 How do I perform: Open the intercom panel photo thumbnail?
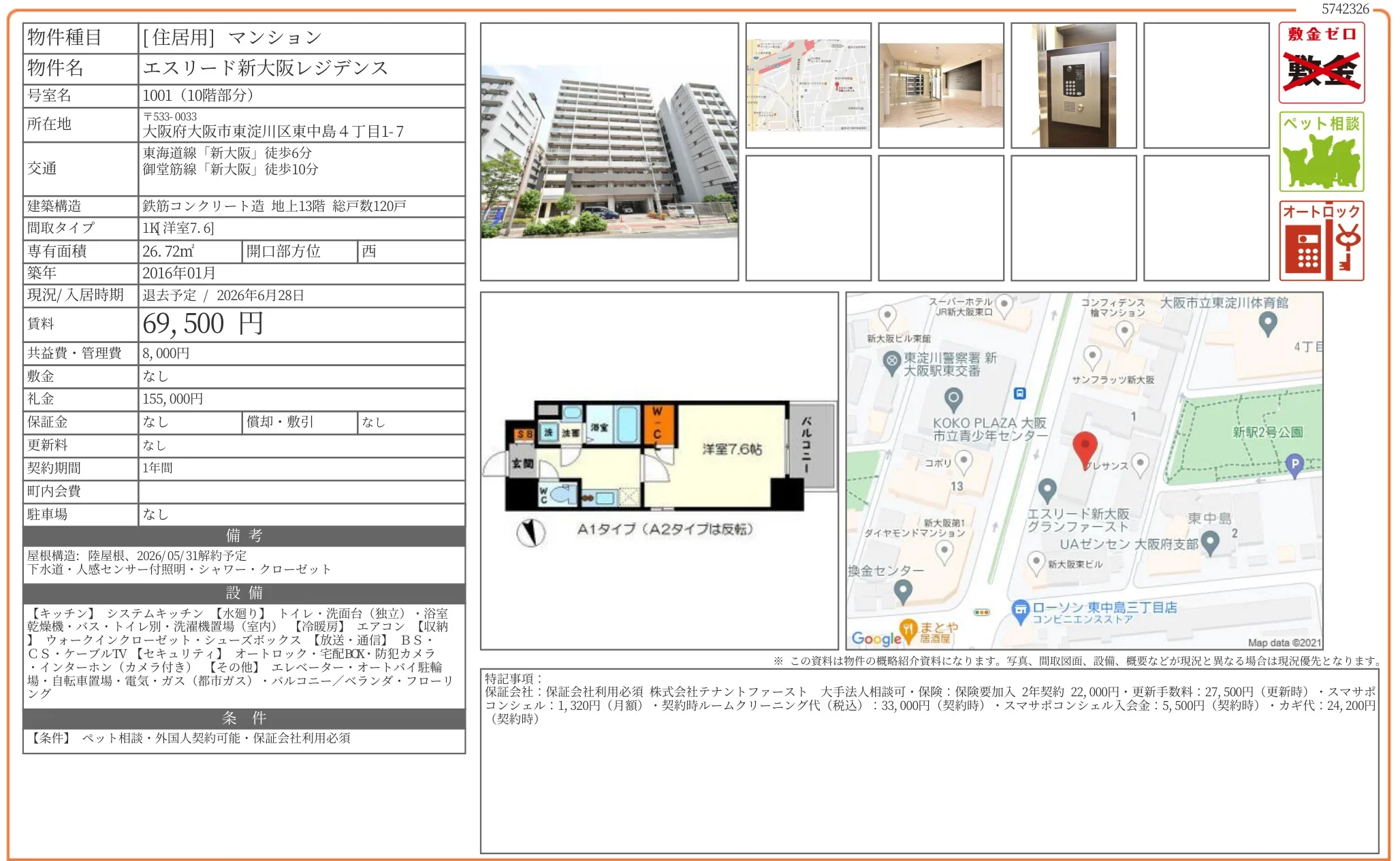[x=1073, y=86]
